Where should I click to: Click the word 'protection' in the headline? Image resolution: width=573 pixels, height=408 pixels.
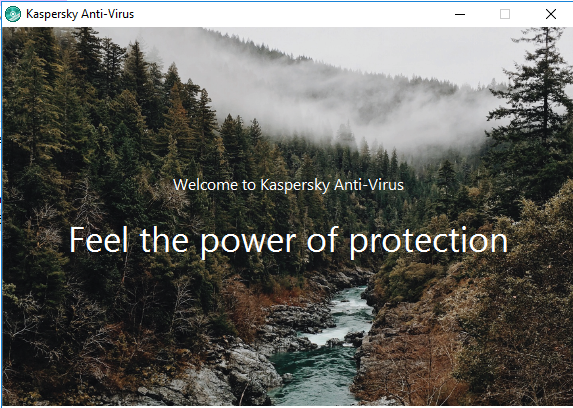point(429,242)
